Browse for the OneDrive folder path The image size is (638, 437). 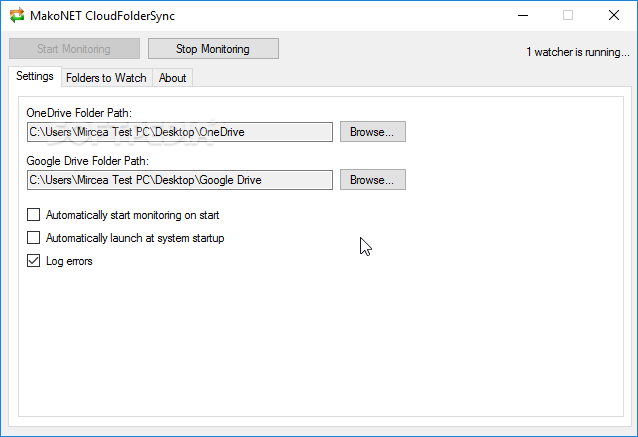click(373, 132)
